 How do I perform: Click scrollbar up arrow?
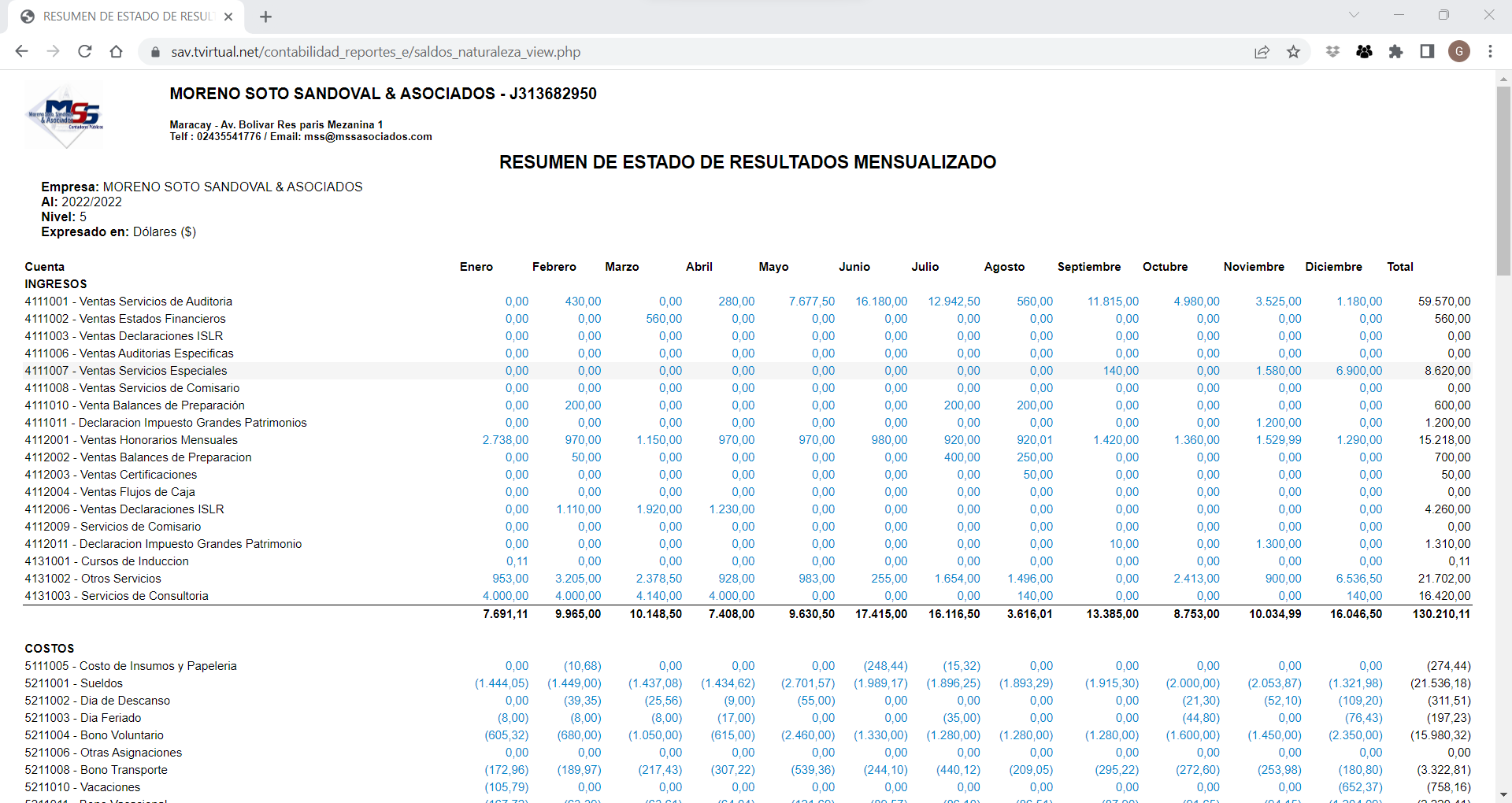(x=1503, y=79)
